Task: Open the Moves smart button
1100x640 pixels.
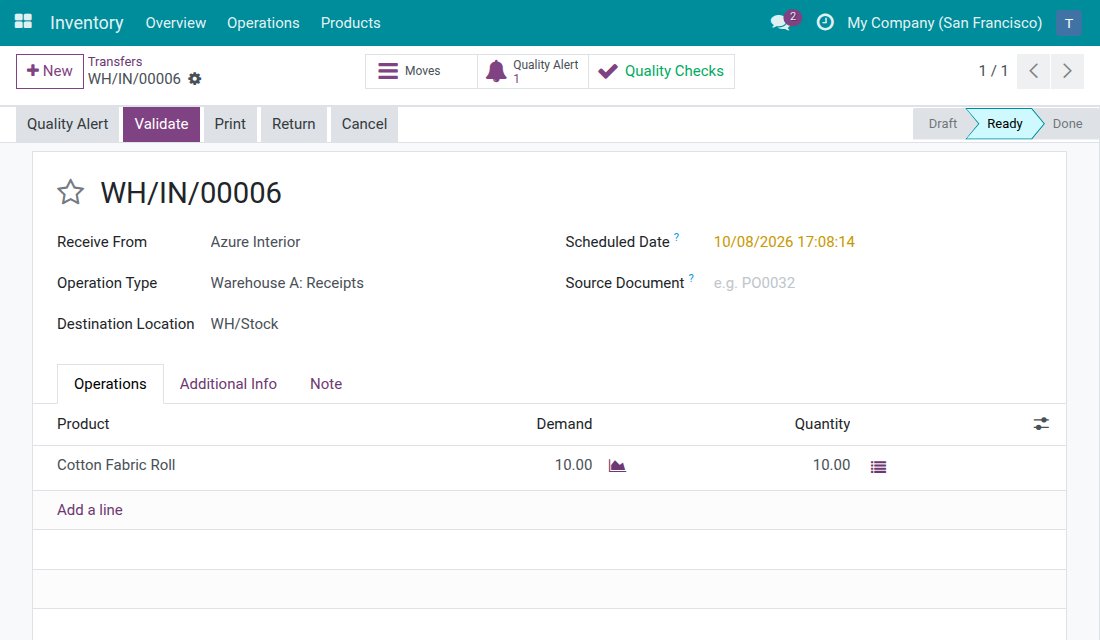Action: coord(421,72)
